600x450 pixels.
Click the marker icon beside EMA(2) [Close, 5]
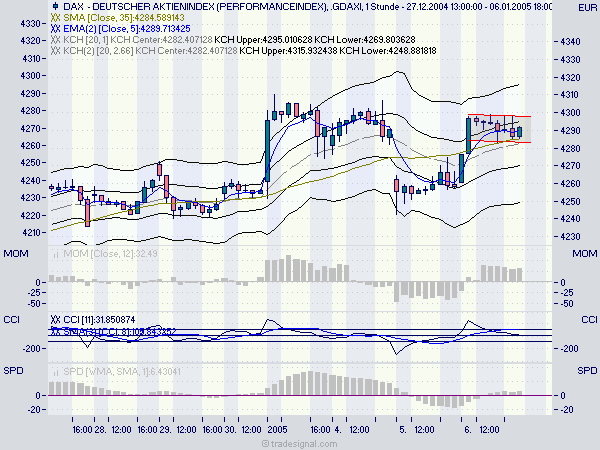(55, 29)
